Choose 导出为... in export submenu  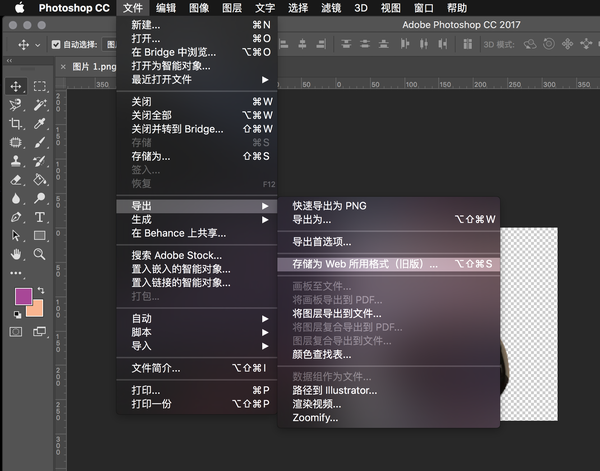389,220
